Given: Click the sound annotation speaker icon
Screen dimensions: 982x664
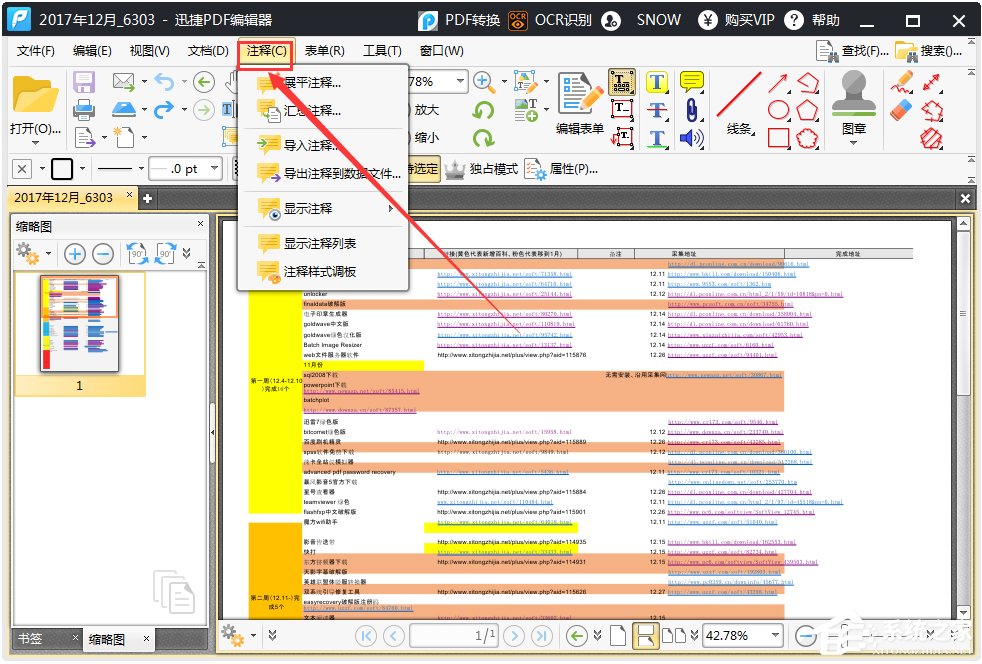Looking at the screenshot, I should [x=691, y=138].
